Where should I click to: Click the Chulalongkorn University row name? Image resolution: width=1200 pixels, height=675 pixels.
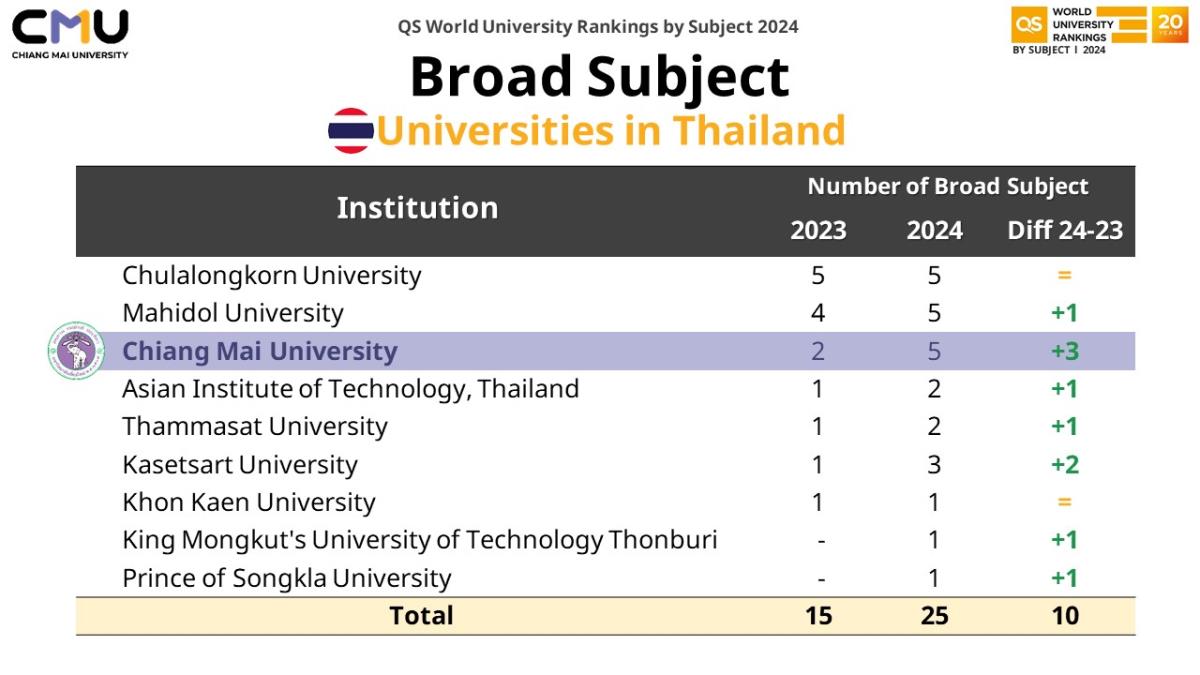(x=272, y=275)
